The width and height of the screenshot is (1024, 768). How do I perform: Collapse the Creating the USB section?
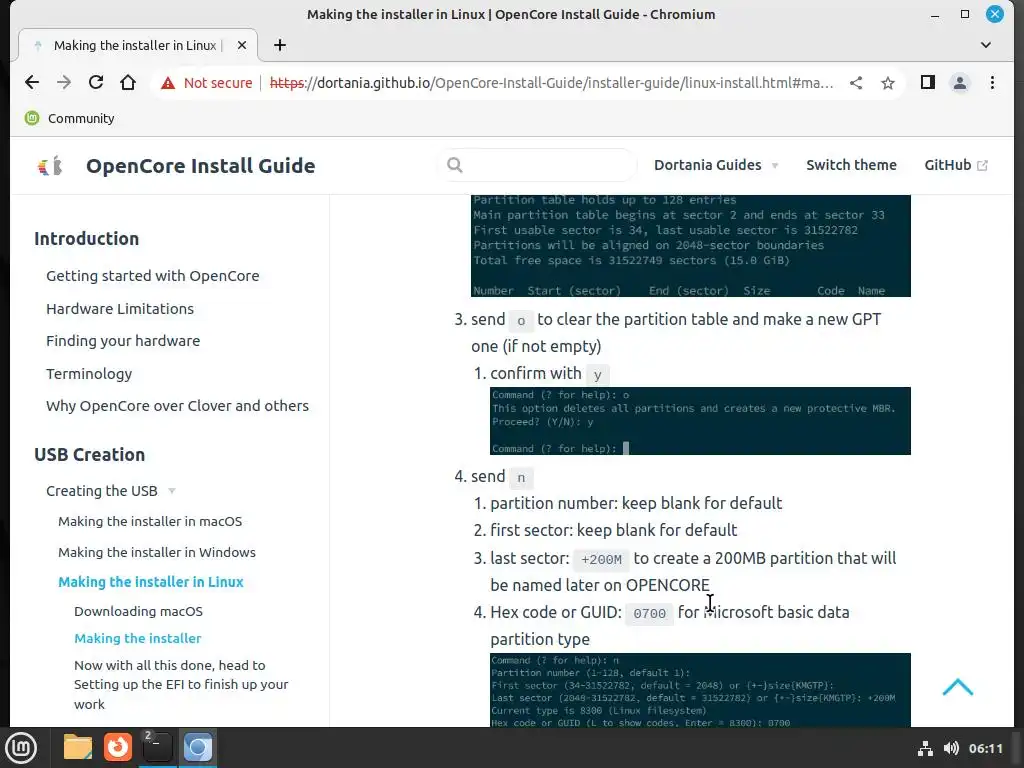click(x=111, y=491)
